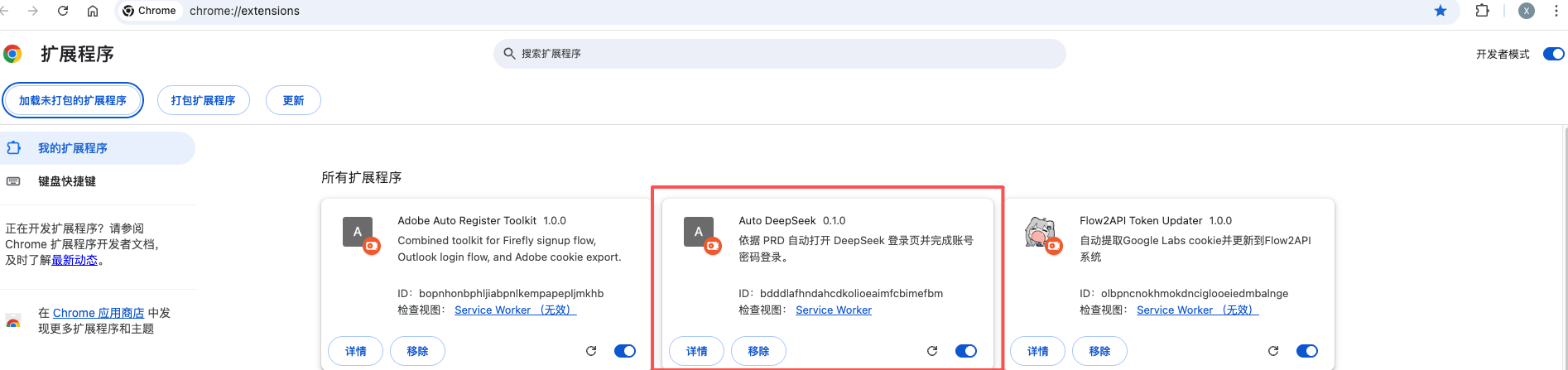This screenshot has width=1568, height=370.
Task: Click the browser reload page button
Action: click(63, 11)
